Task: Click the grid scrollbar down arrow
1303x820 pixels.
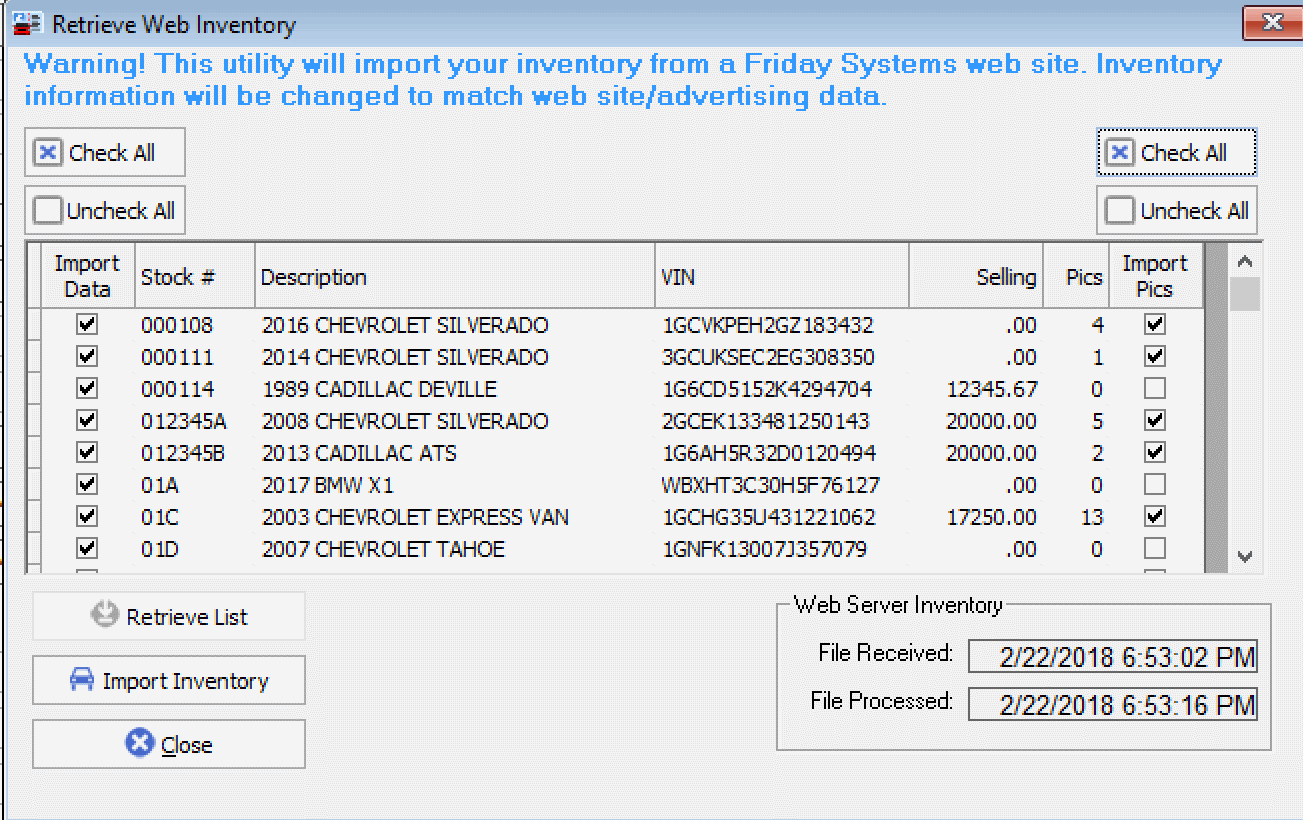Action: (x=1244, y=557)
